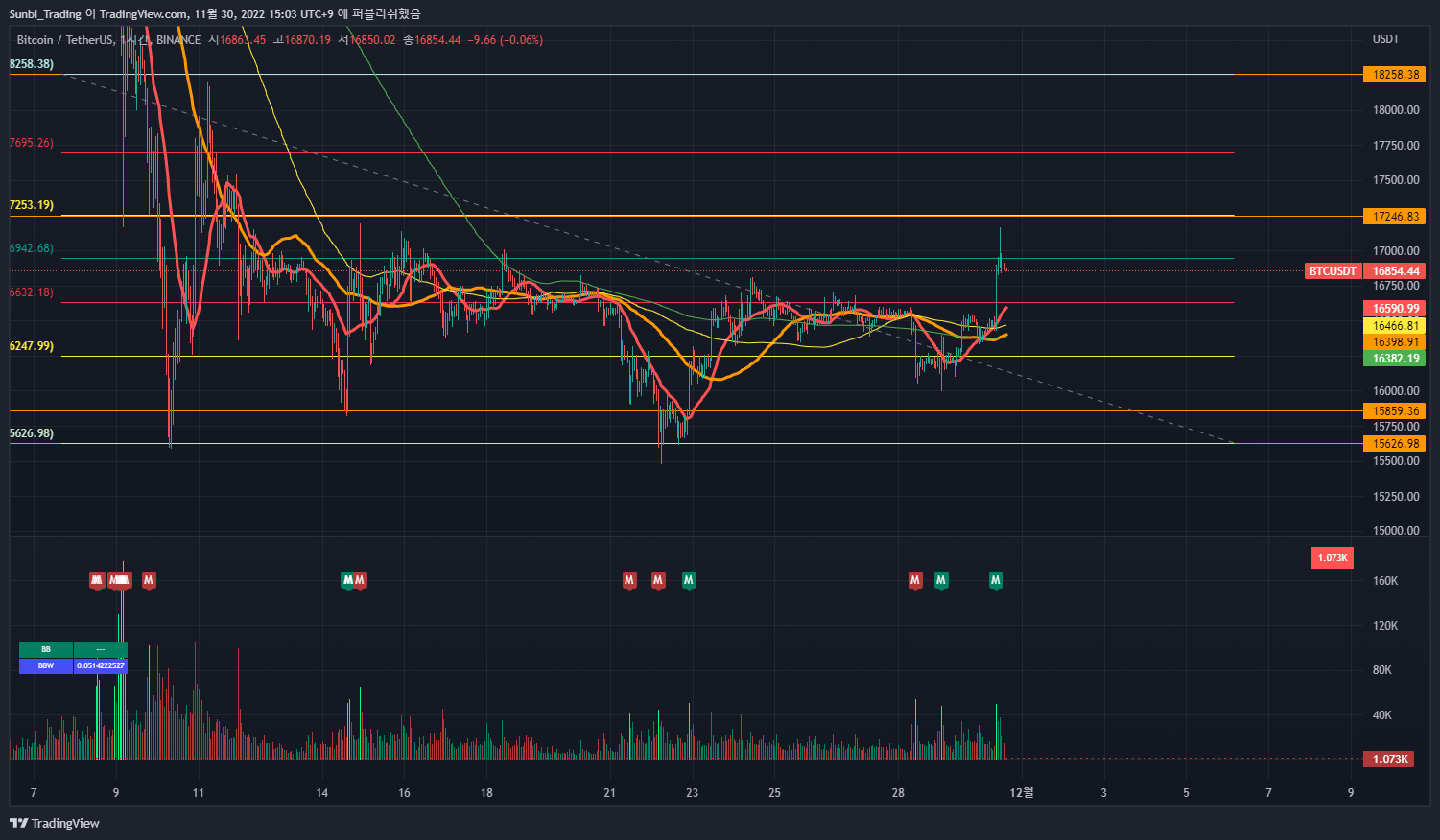
Task: Click the -9.66 (-0.06%) change value in header
Action: point(506,40)
